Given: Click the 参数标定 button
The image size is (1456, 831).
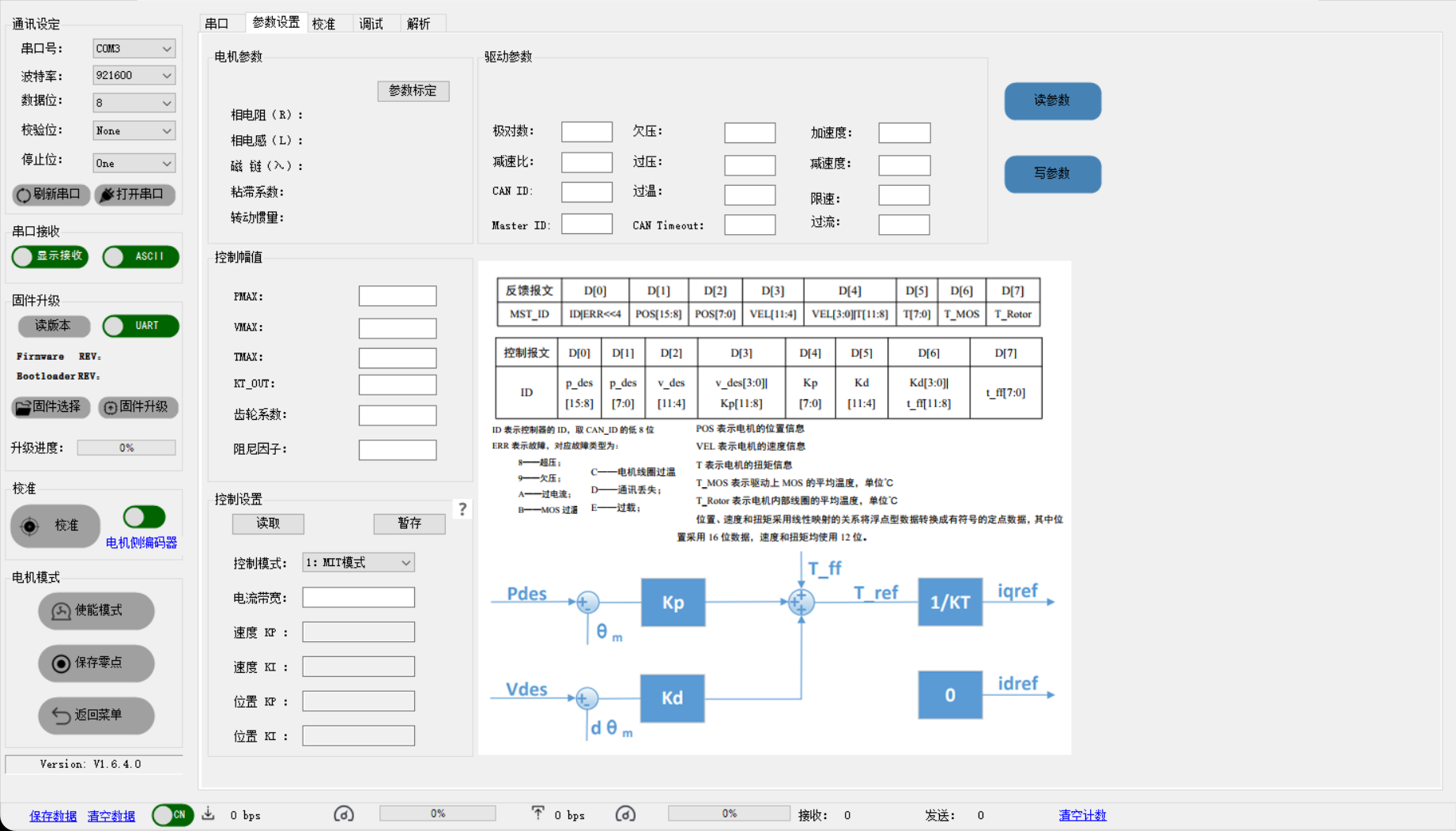Looking at the screenshot, I should (x=413, y=91).
